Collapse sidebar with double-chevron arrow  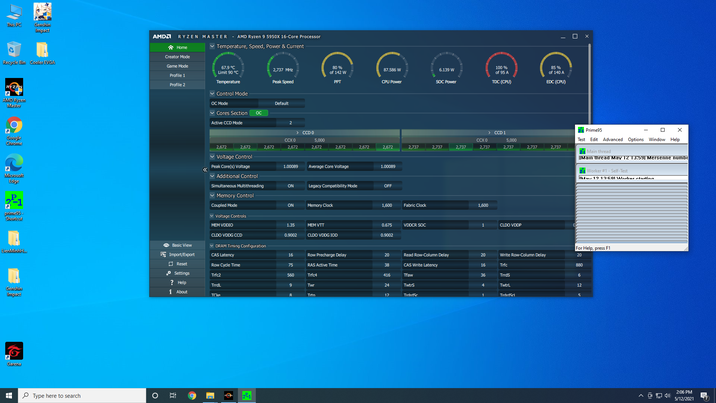(205, 170)
